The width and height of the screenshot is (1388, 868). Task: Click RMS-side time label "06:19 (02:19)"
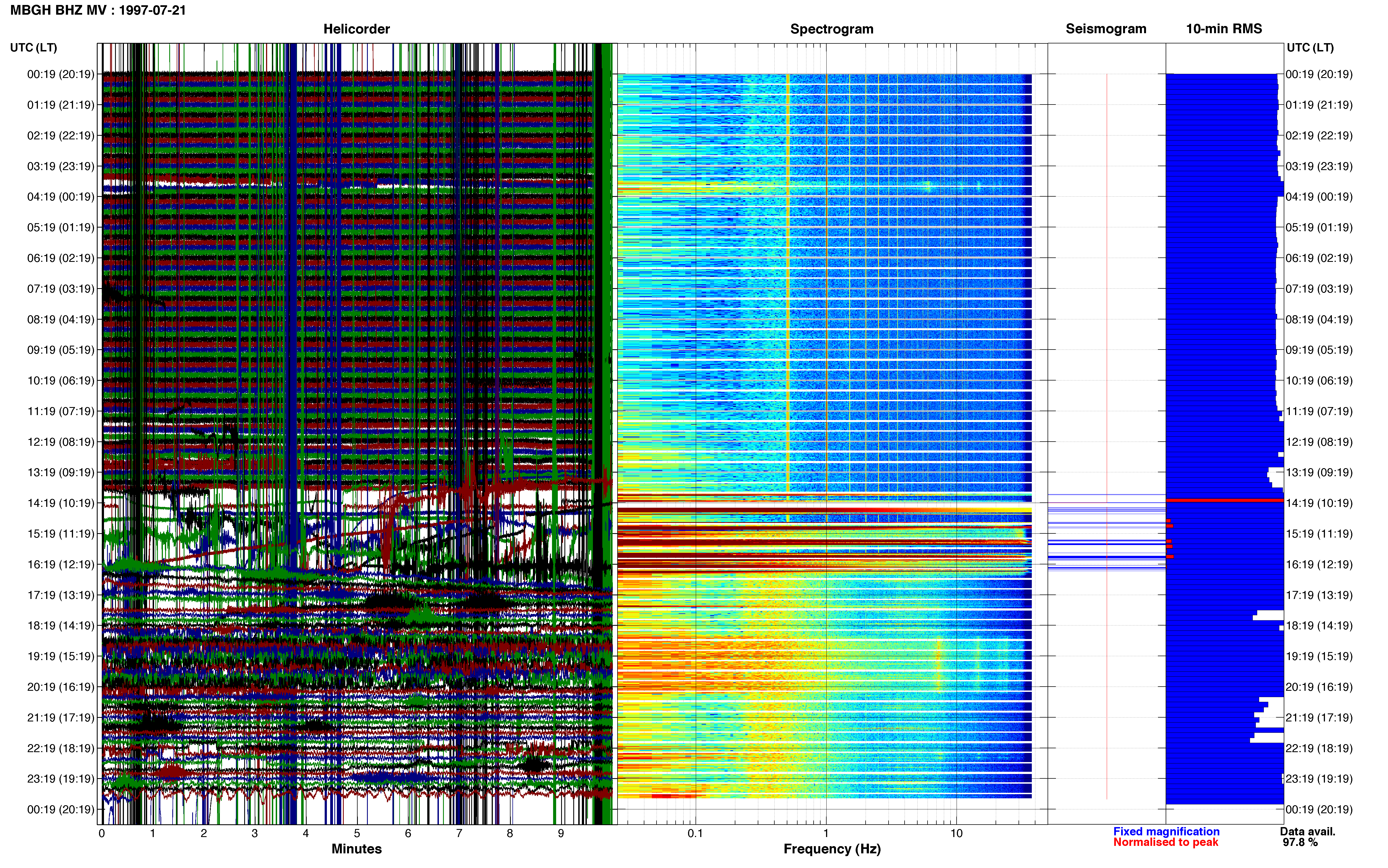[x=1319, y=258]
